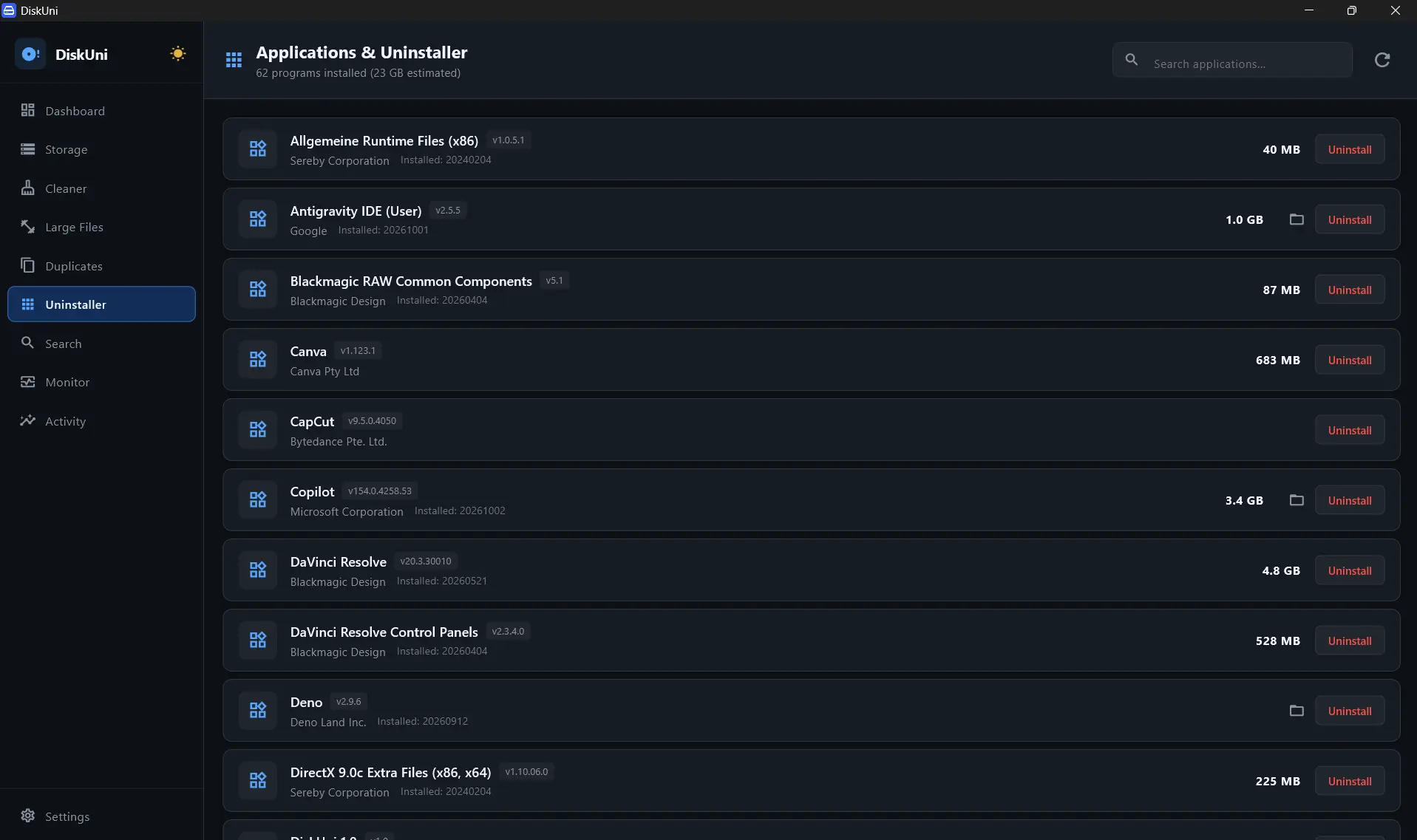Click the CapCut version tag v9.5.0.4050
This screenshot has height=840, width=1417.
pos(372,421)
